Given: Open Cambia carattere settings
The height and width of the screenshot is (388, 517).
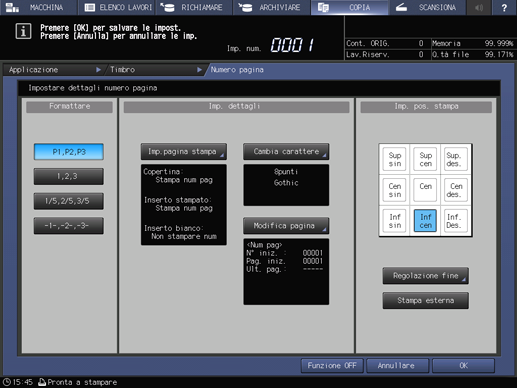Looking at the screenshot, I should [x=286, y=152].
